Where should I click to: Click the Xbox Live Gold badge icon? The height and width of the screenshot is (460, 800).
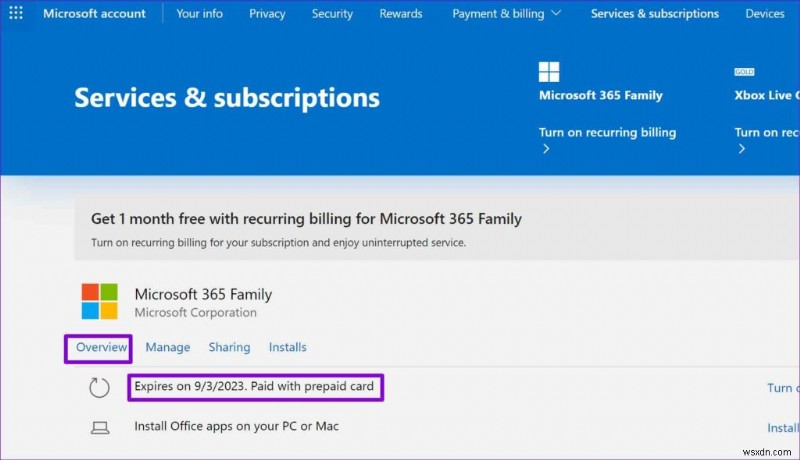tap(744, 72)
